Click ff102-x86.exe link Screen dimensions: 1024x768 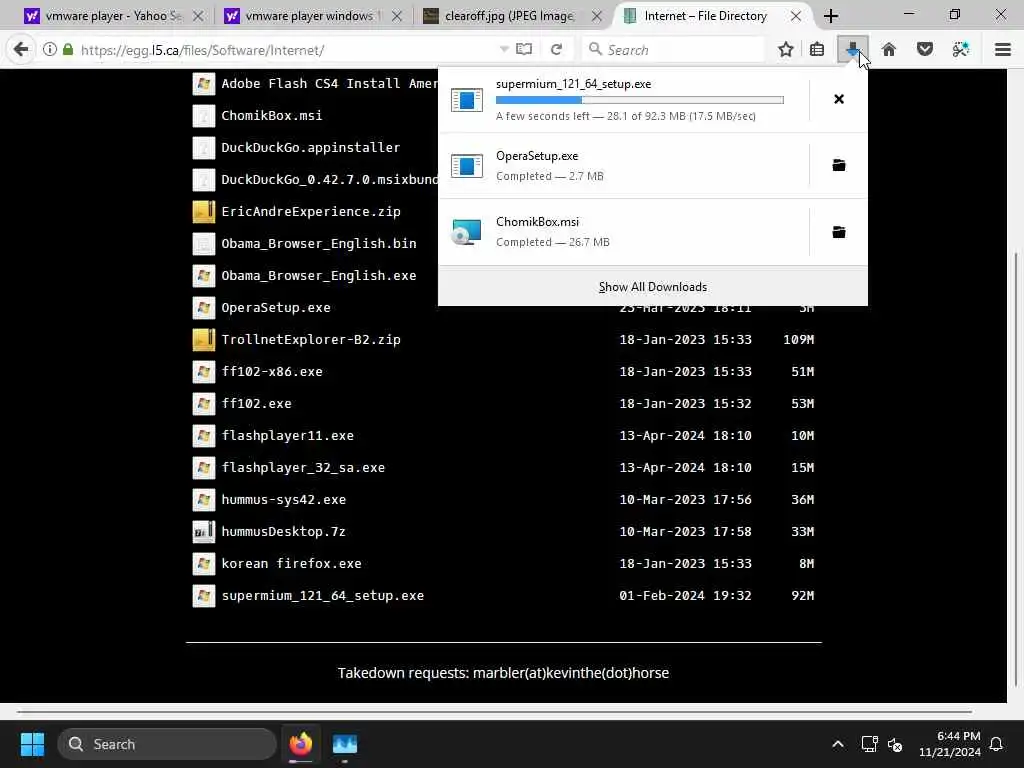[x=272, y=372]
